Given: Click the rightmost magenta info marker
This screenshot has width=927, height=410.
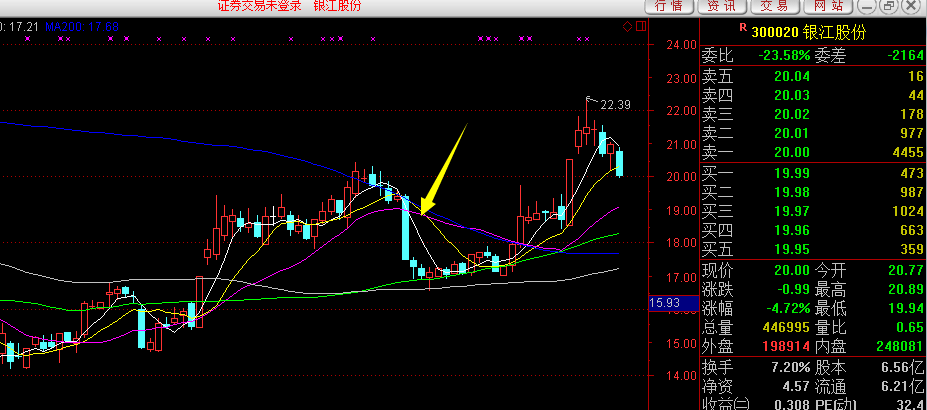Looking at the screenshot, I should [586, 39].
